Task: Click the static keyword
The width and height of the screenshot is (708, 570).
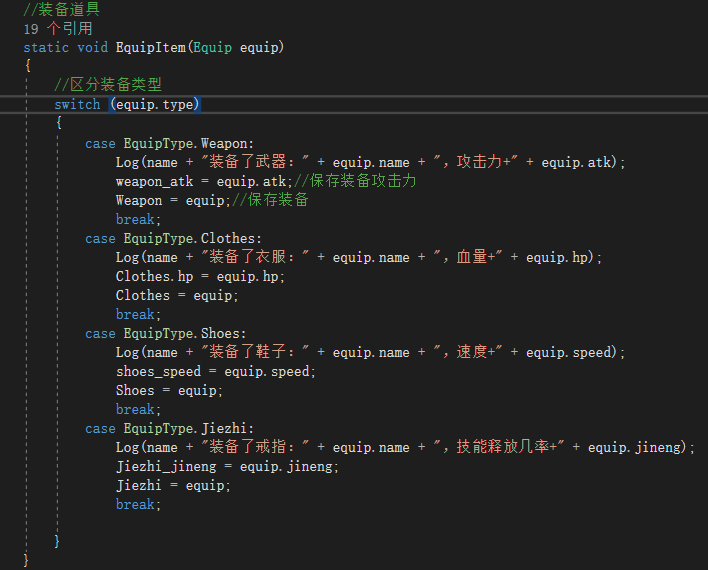Action: pos(46,47)
